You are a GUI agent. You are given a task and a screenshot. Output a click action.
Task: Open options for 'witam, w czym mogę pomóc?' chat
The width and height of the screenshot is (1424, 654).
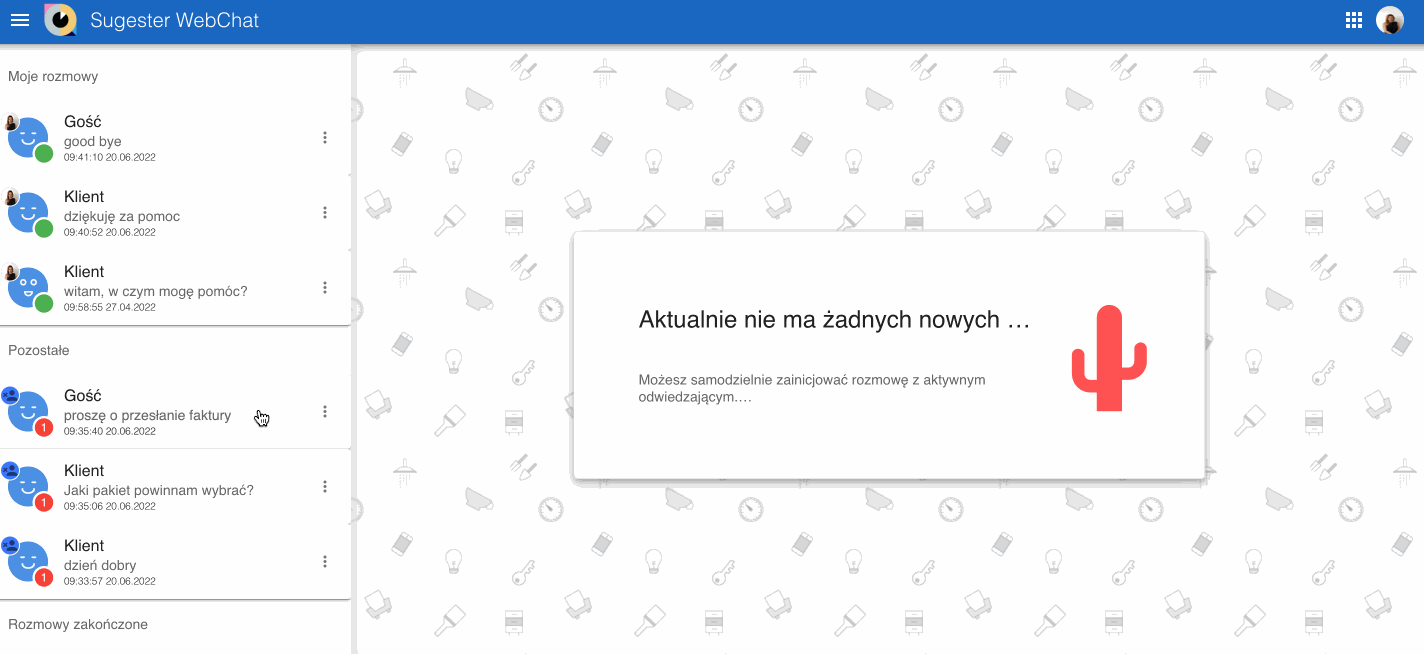[325, 288]
